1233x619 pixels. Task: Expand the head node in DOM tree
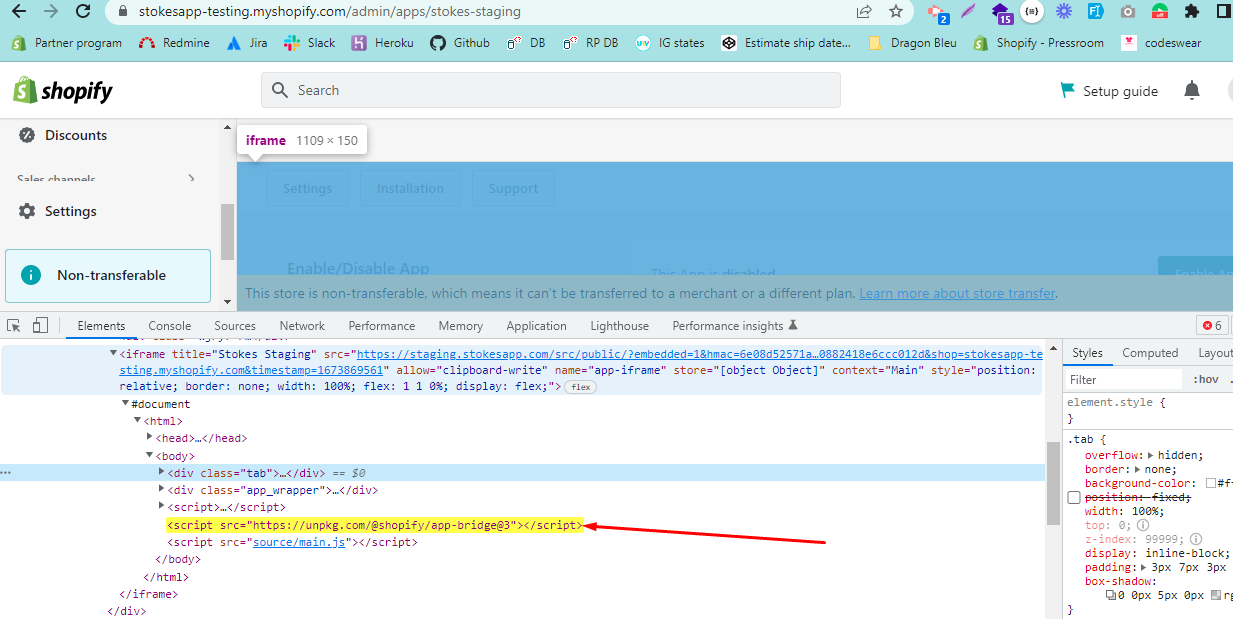click(150, 438)
